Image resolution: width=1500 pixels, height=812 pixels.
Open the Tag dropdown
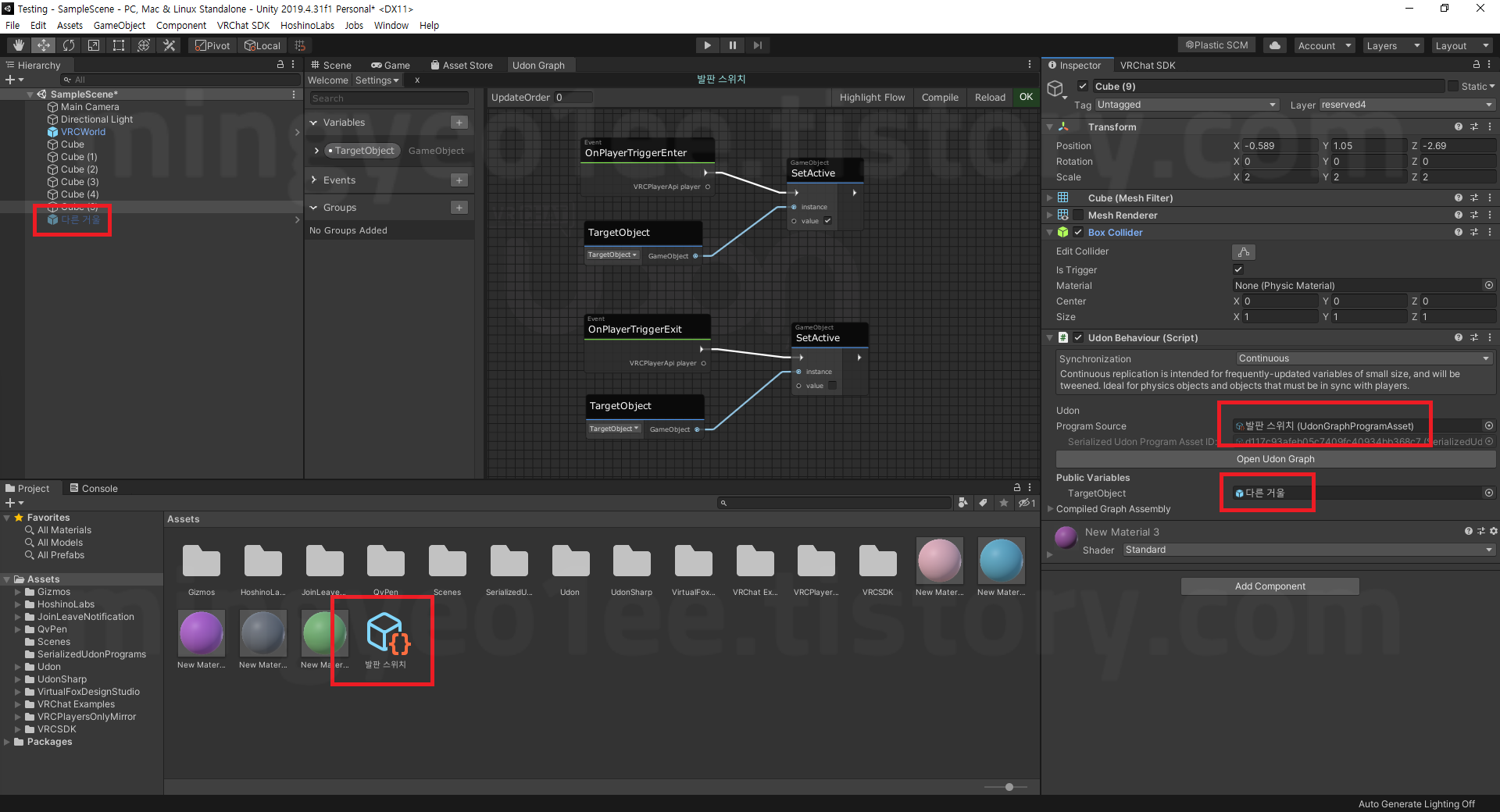point(1187,105)
